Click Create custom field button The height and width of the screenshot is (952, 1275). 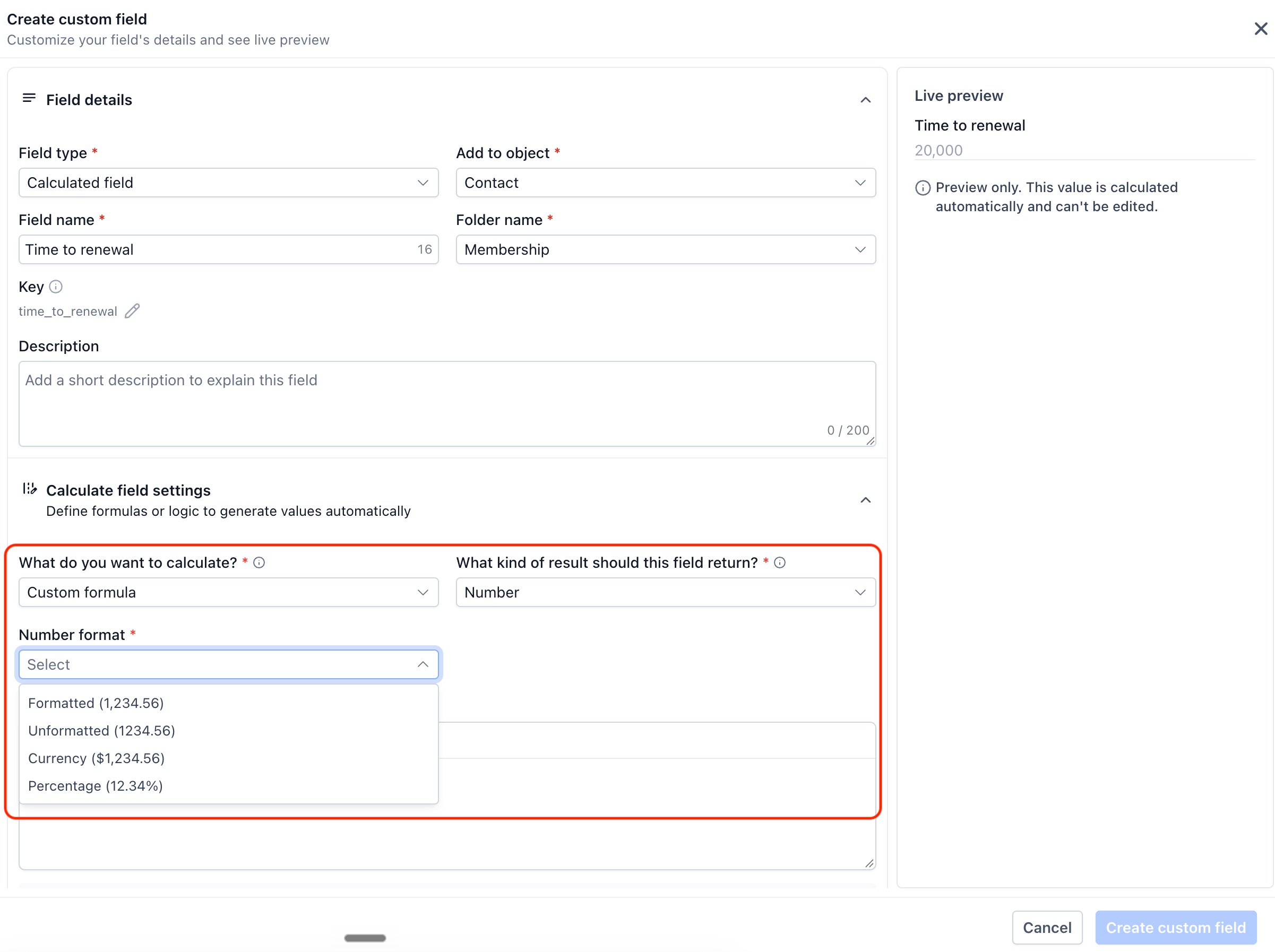[x=1175, y=927]
